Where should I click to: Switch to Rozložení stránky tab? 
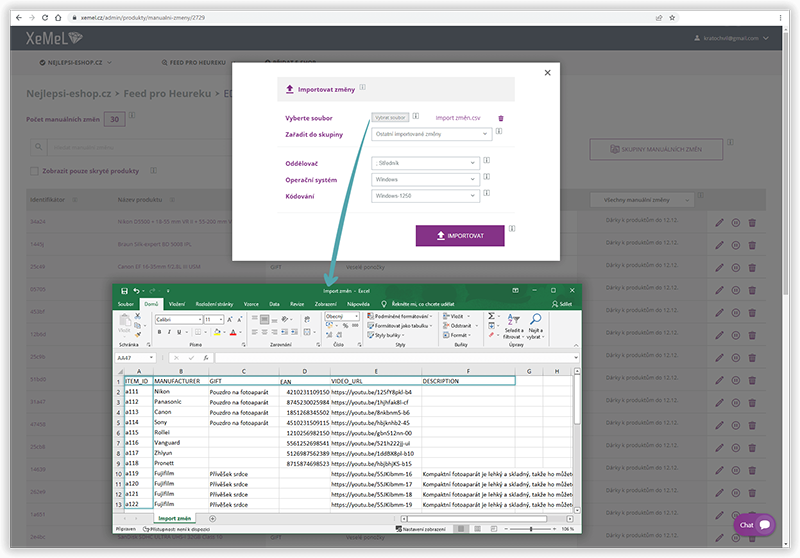[x=214, y=304]
